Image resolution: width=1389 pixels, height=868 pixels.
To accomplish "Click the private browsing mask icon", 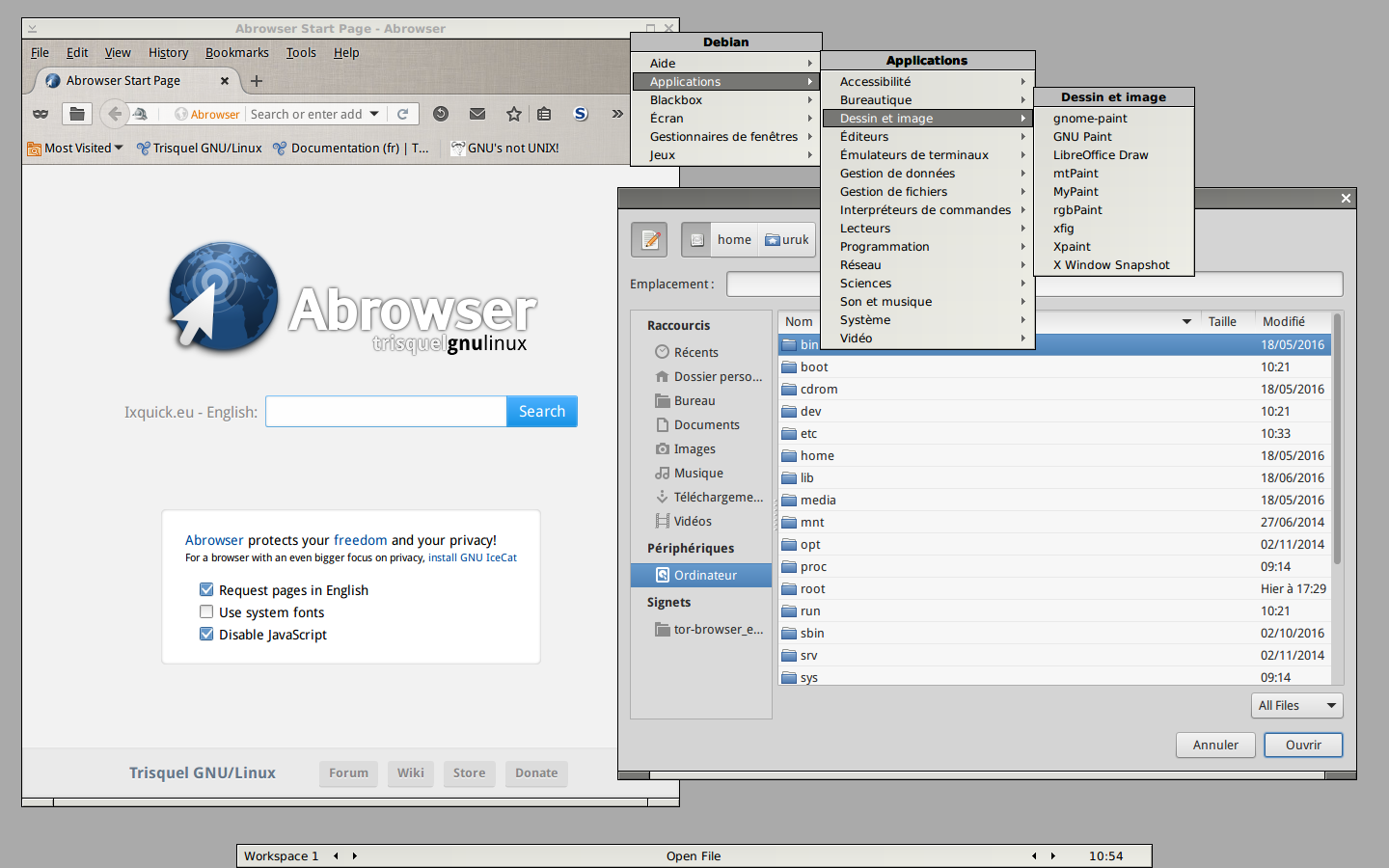I will pos(41,114).
